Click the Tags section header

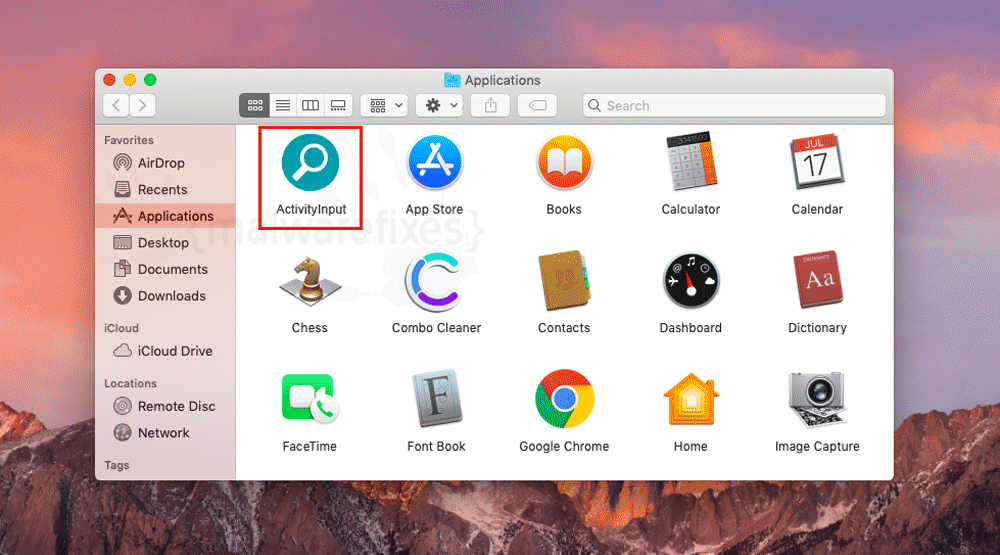[x=117, y=465]
